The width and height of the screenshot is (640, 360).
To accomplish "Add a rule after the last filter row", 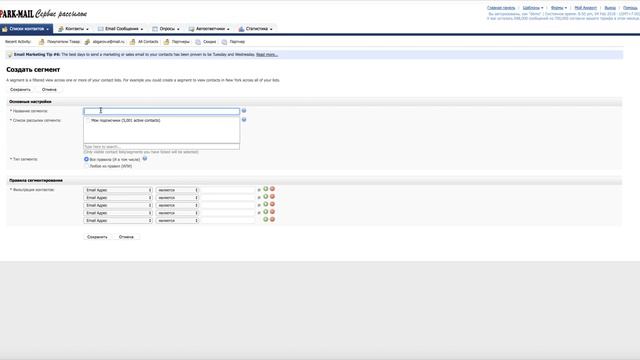I will coord(265,220).
